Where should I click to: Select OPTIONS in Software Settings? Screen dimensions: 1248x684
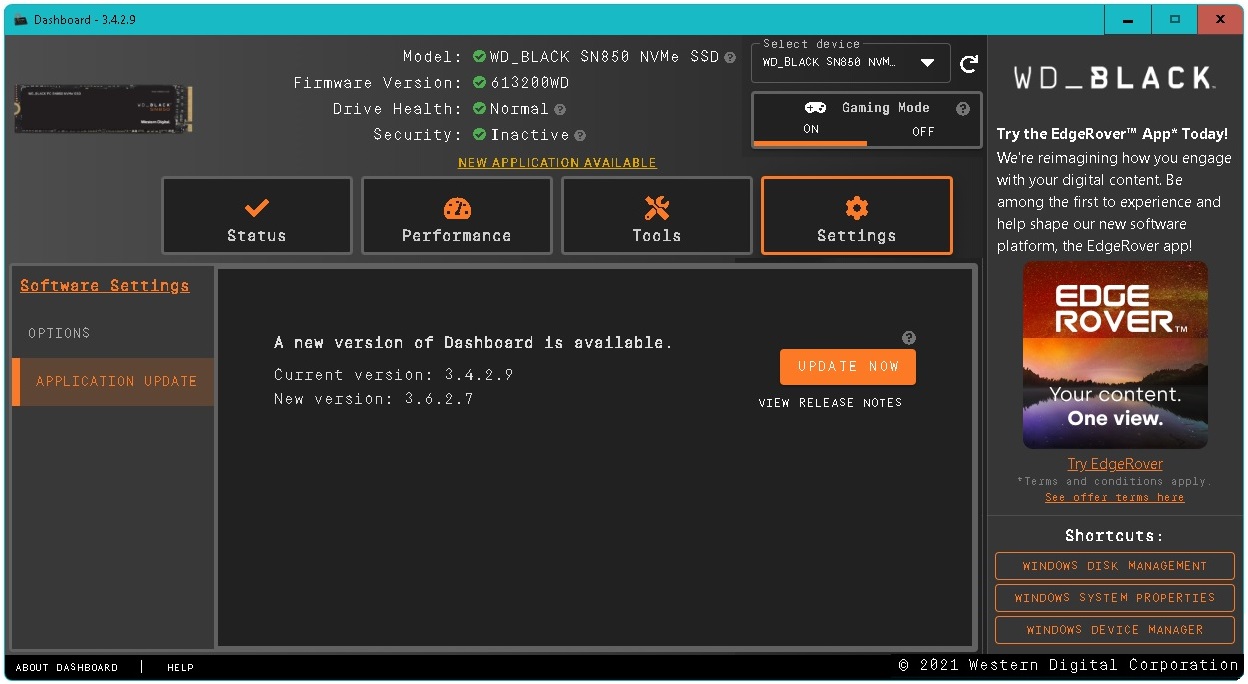click(x=113, y=333)
